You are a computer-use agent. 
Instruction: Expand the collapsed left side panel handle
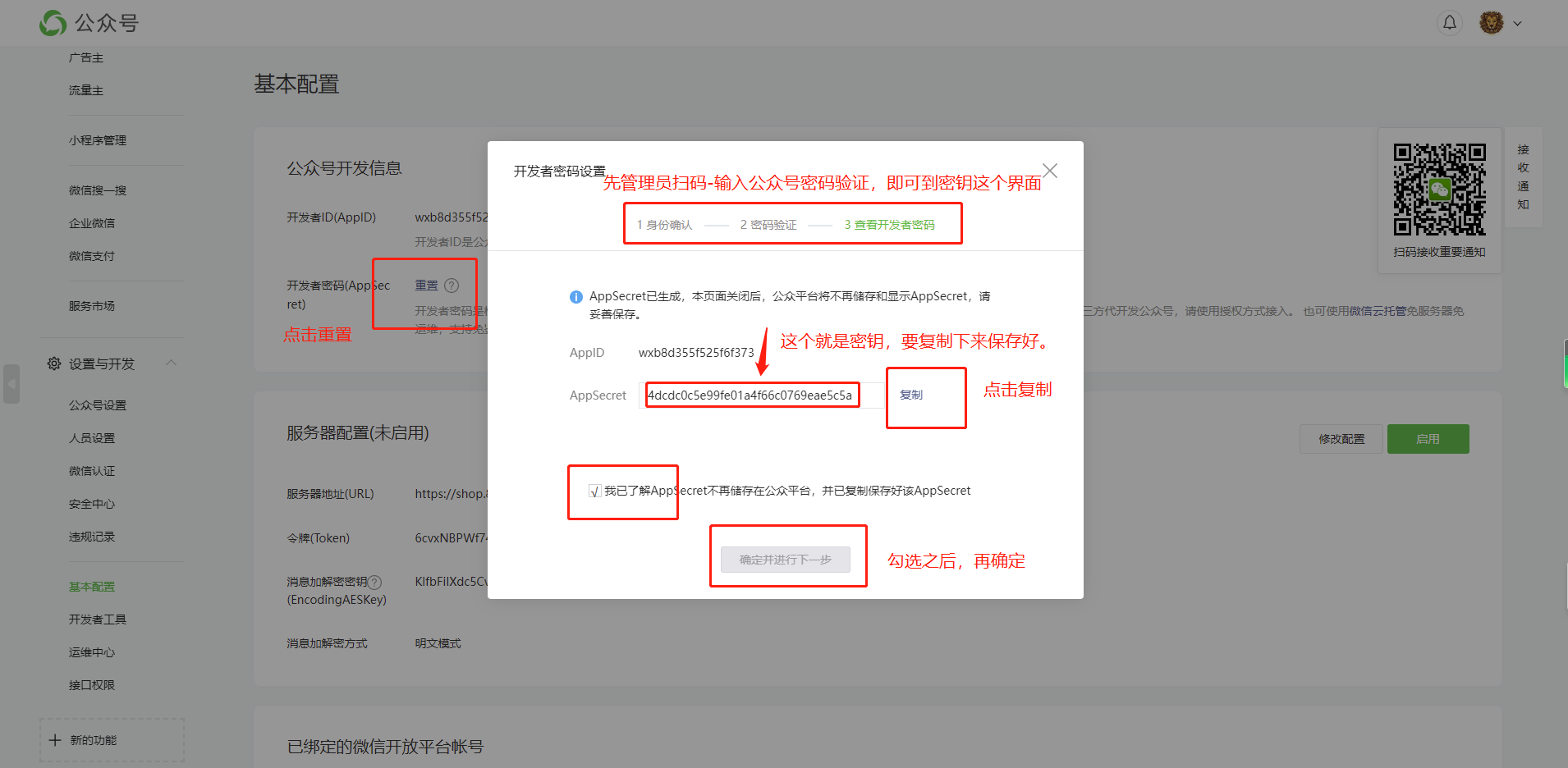11,384
